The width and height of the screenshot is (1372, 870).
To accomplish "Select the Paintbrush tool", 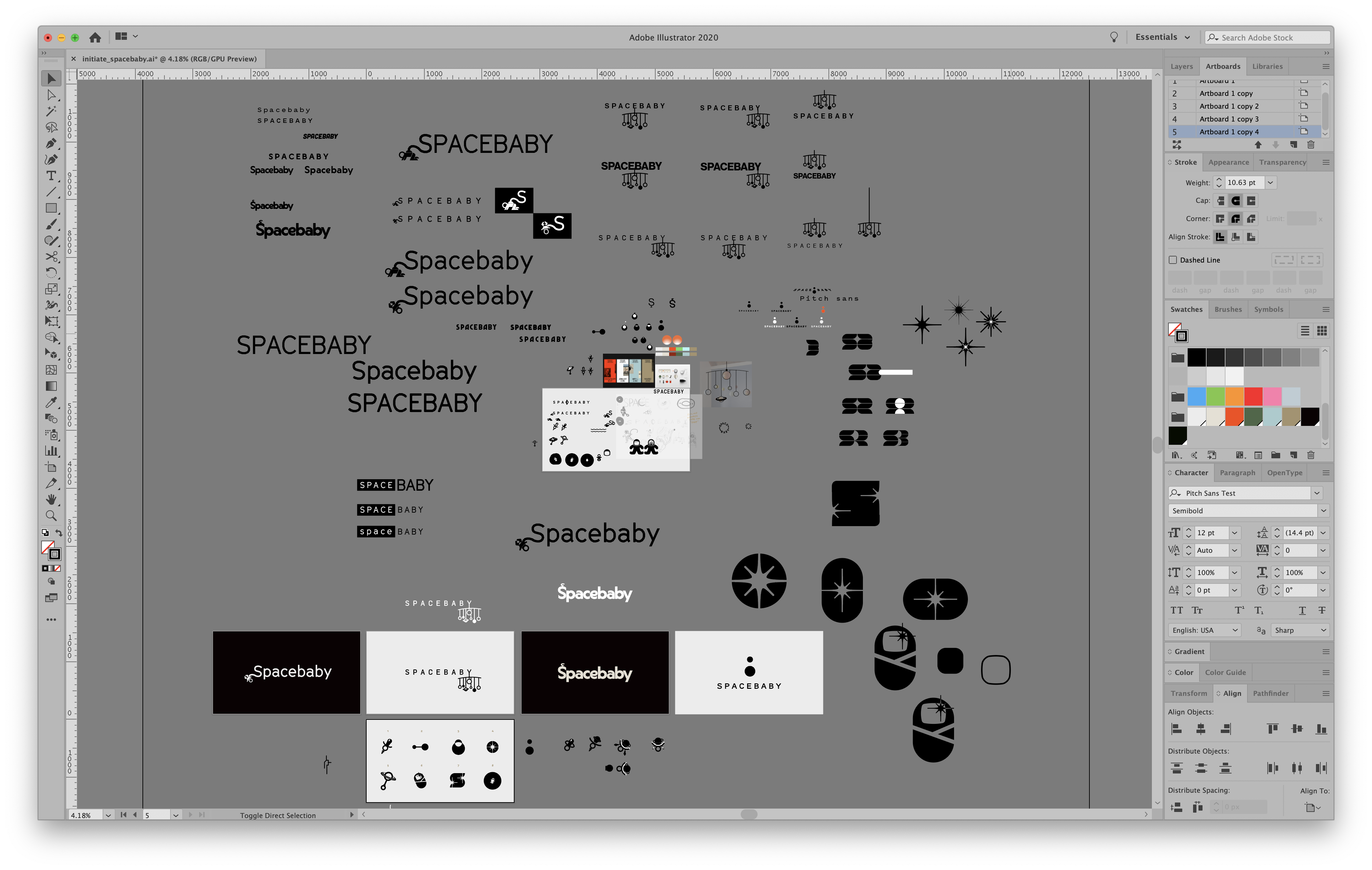I will pyautogui.click(x=51, y=224).
